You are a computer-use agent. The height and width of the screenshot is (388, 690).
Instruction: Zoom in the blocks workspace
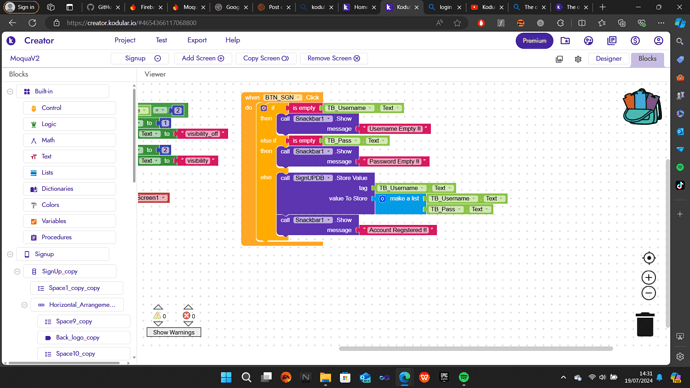click(x=649, y=278)
